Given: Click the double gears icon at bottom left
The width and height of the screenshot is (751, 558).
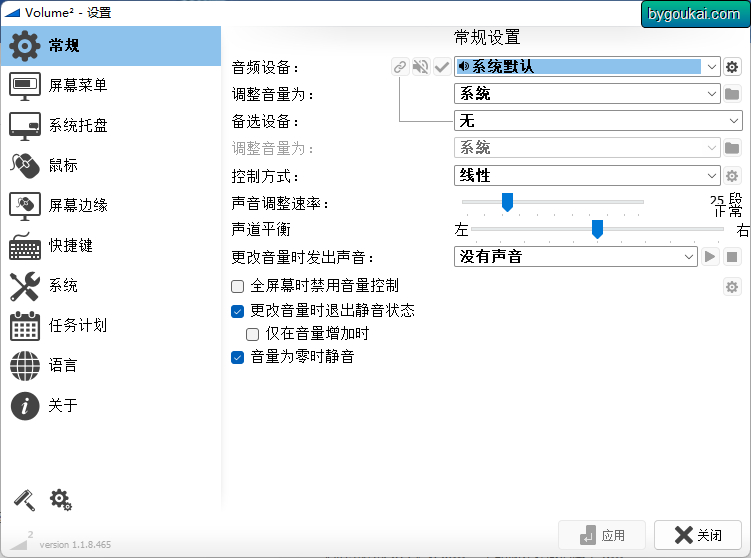Looking at the screenshot, I should click(61, 500).
